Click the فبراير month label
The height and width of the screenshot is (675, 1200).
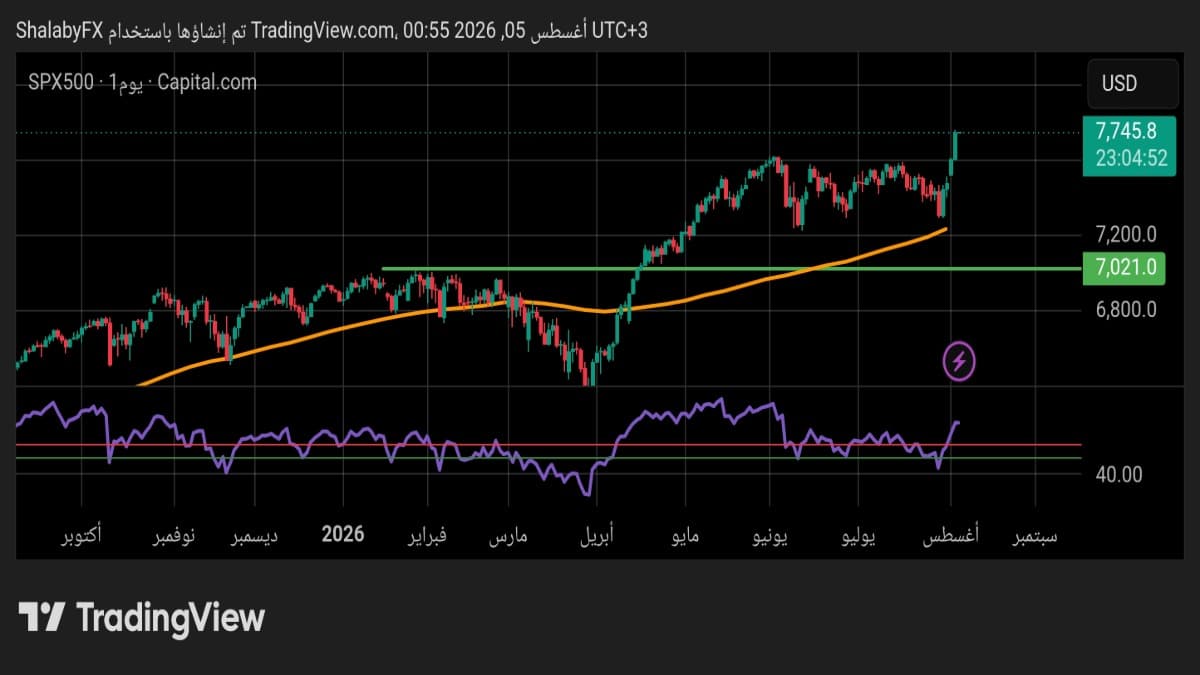(x=426, y=537)
